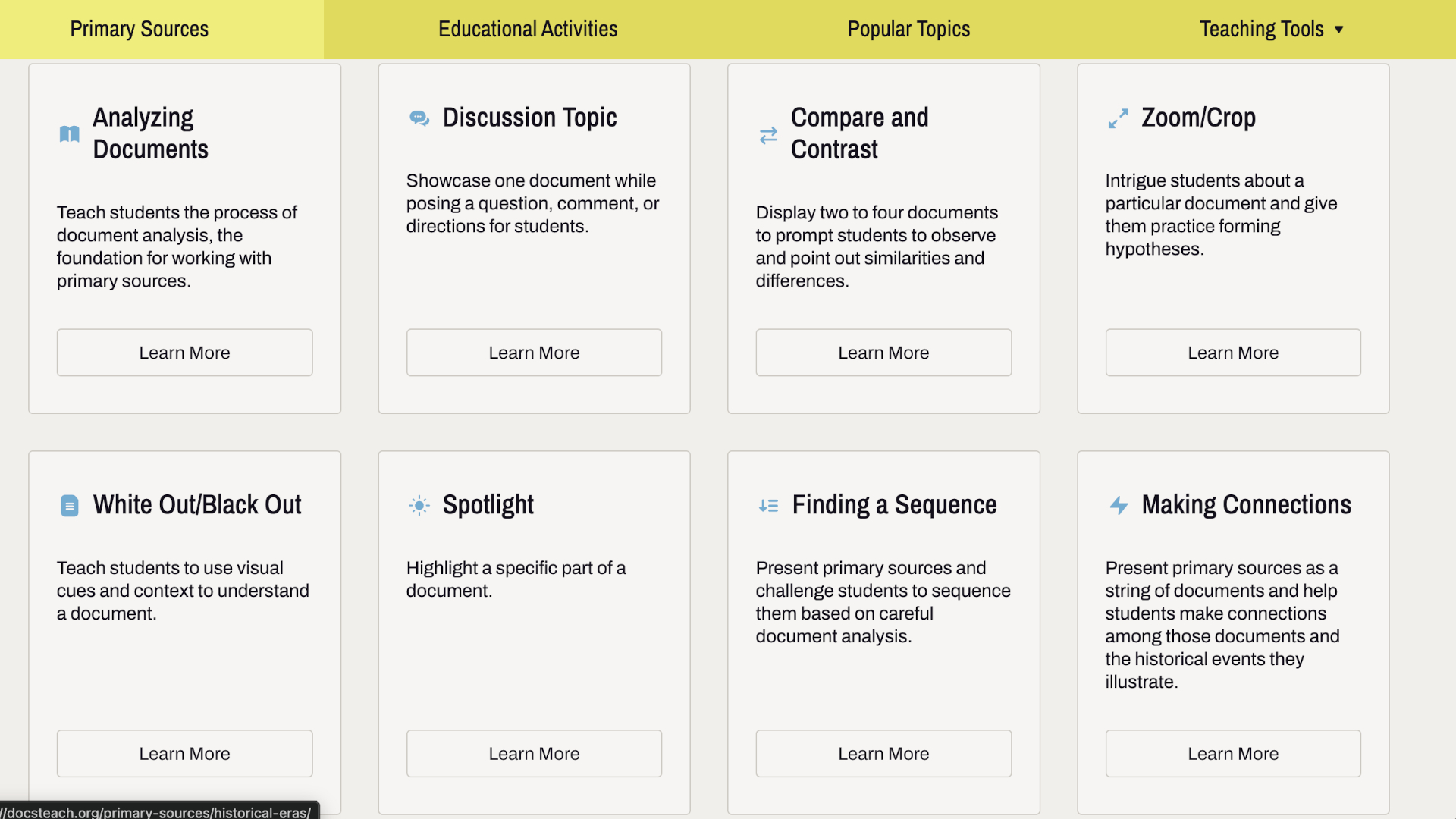Click the Discussion Topic speech bubble icon
This screenshot has width=1456, height=819.
coord(419,118)
